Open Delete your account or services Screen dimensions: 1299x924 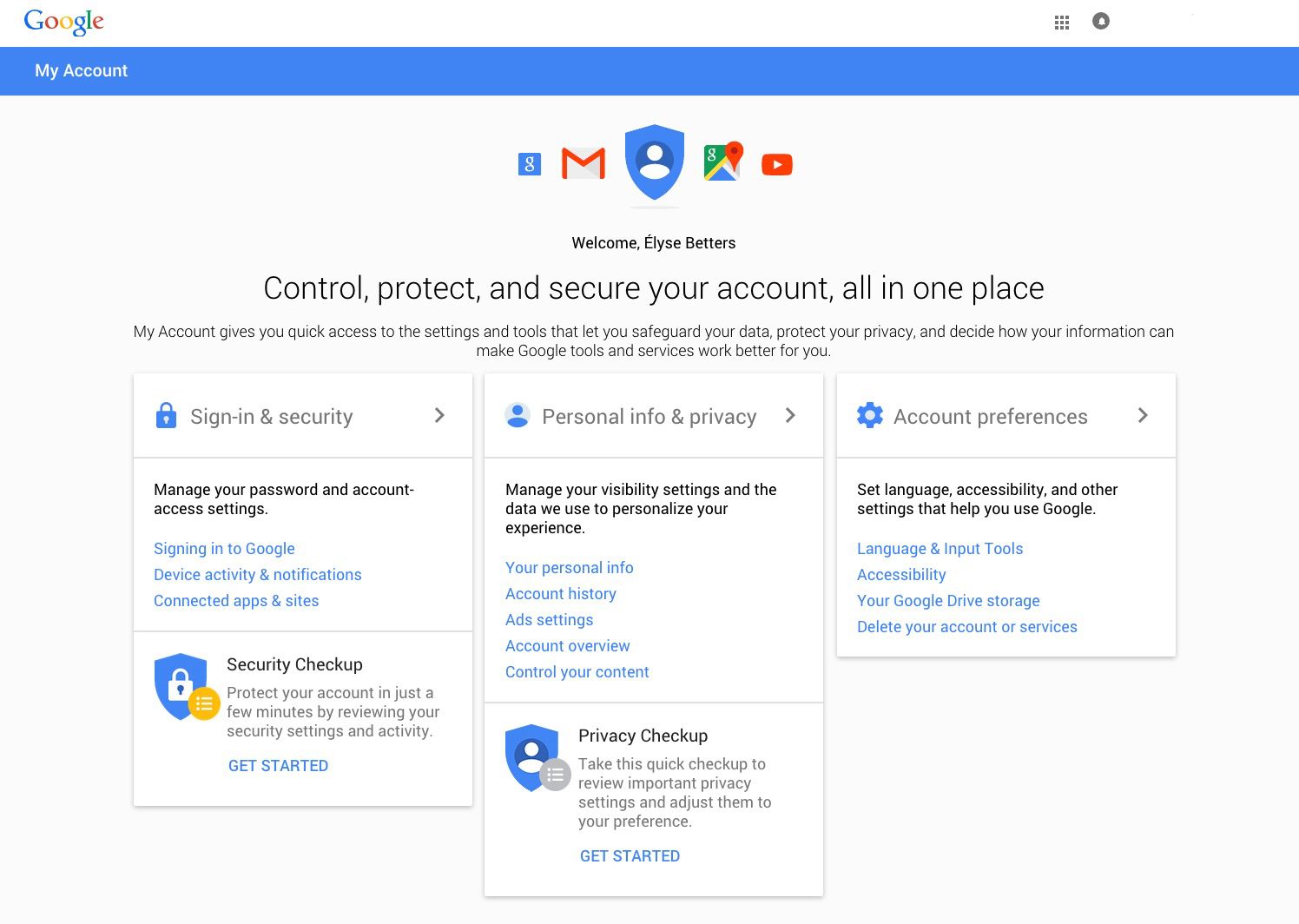click(x=966, y=627)
